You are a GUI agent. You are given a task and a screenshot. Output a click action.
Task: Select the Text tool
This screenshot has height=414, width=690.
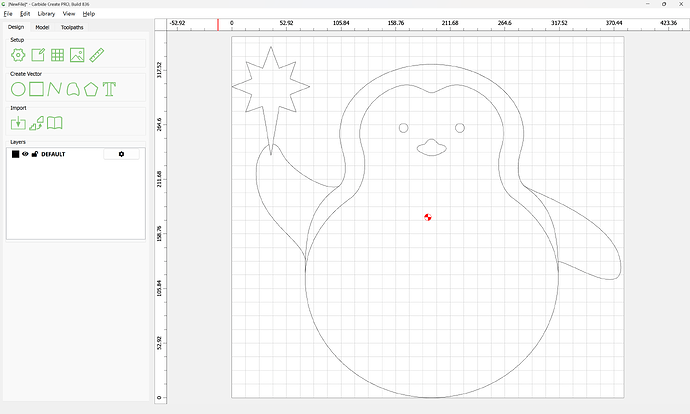pyautogui.click(x=109, y=89)
